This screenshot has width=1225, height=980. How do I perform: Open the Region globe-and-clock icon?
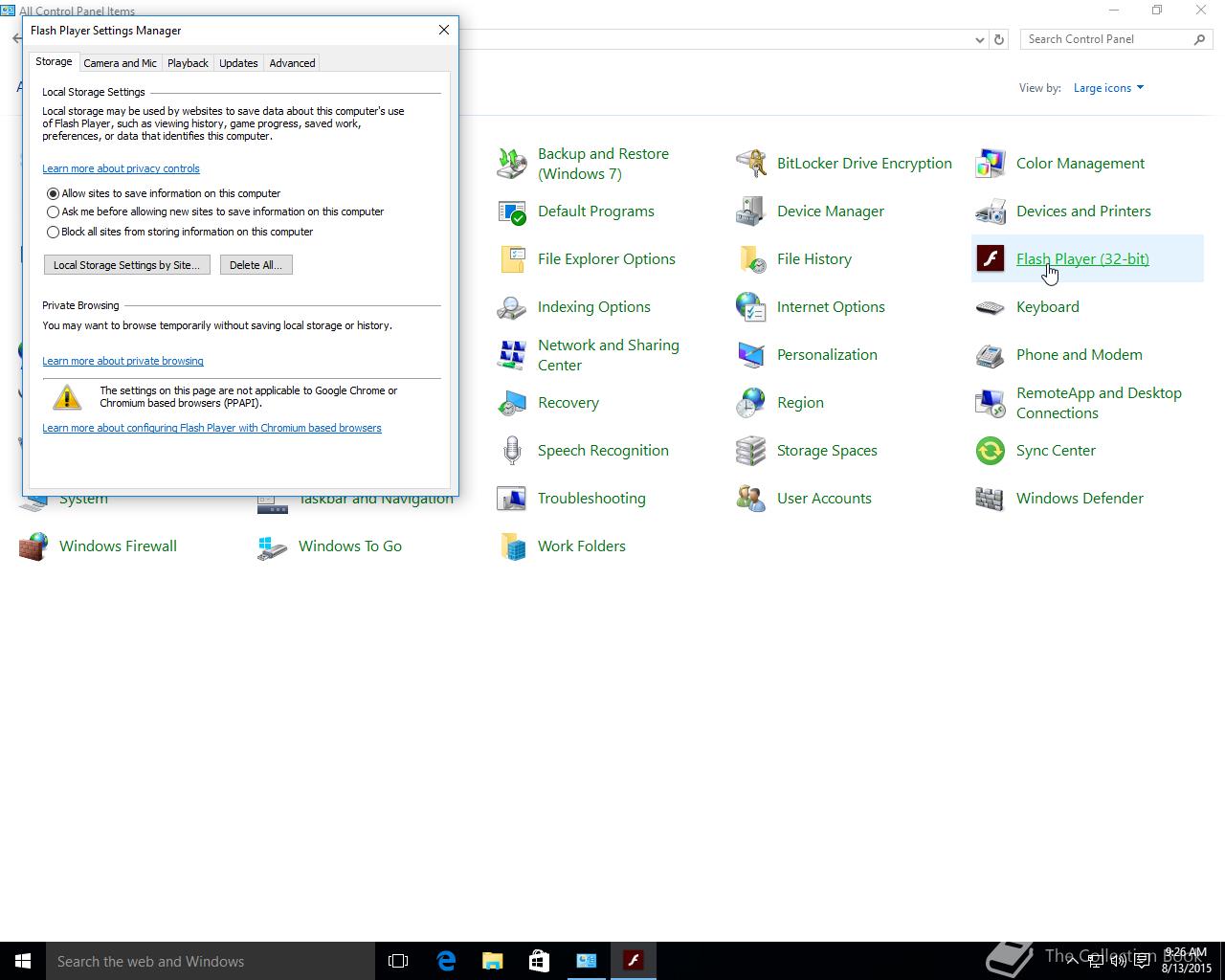pos(751,403)
